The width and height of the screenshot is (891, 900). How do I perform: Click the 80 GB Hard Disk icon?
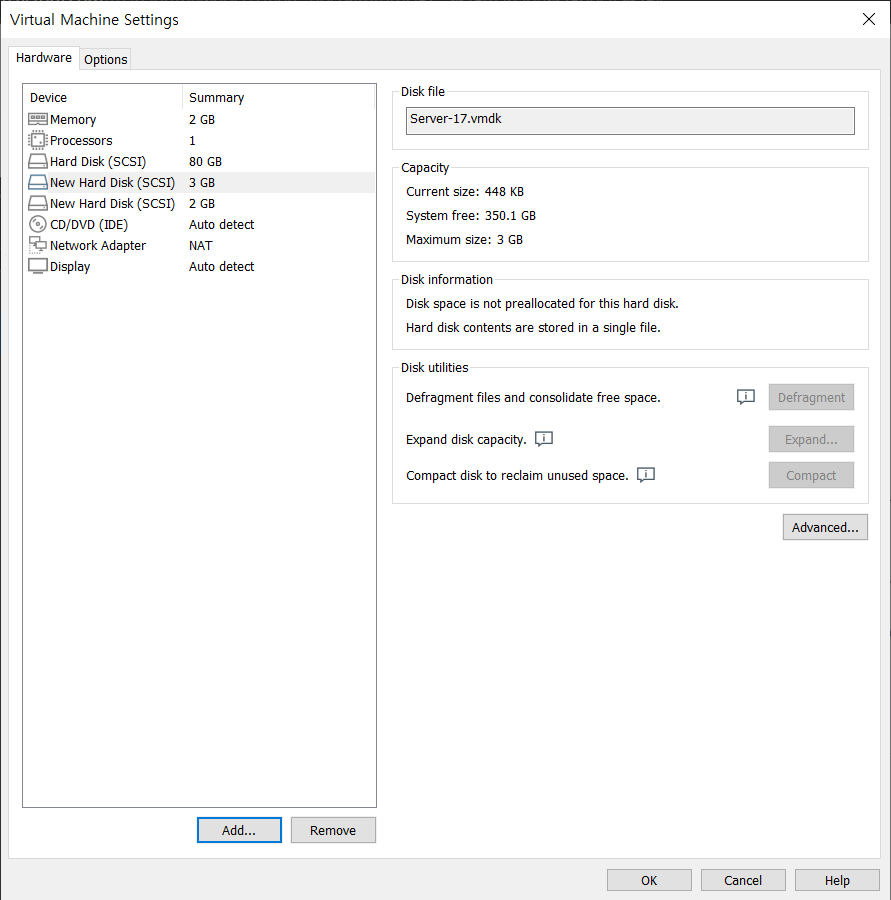click(x=37, y=161)
